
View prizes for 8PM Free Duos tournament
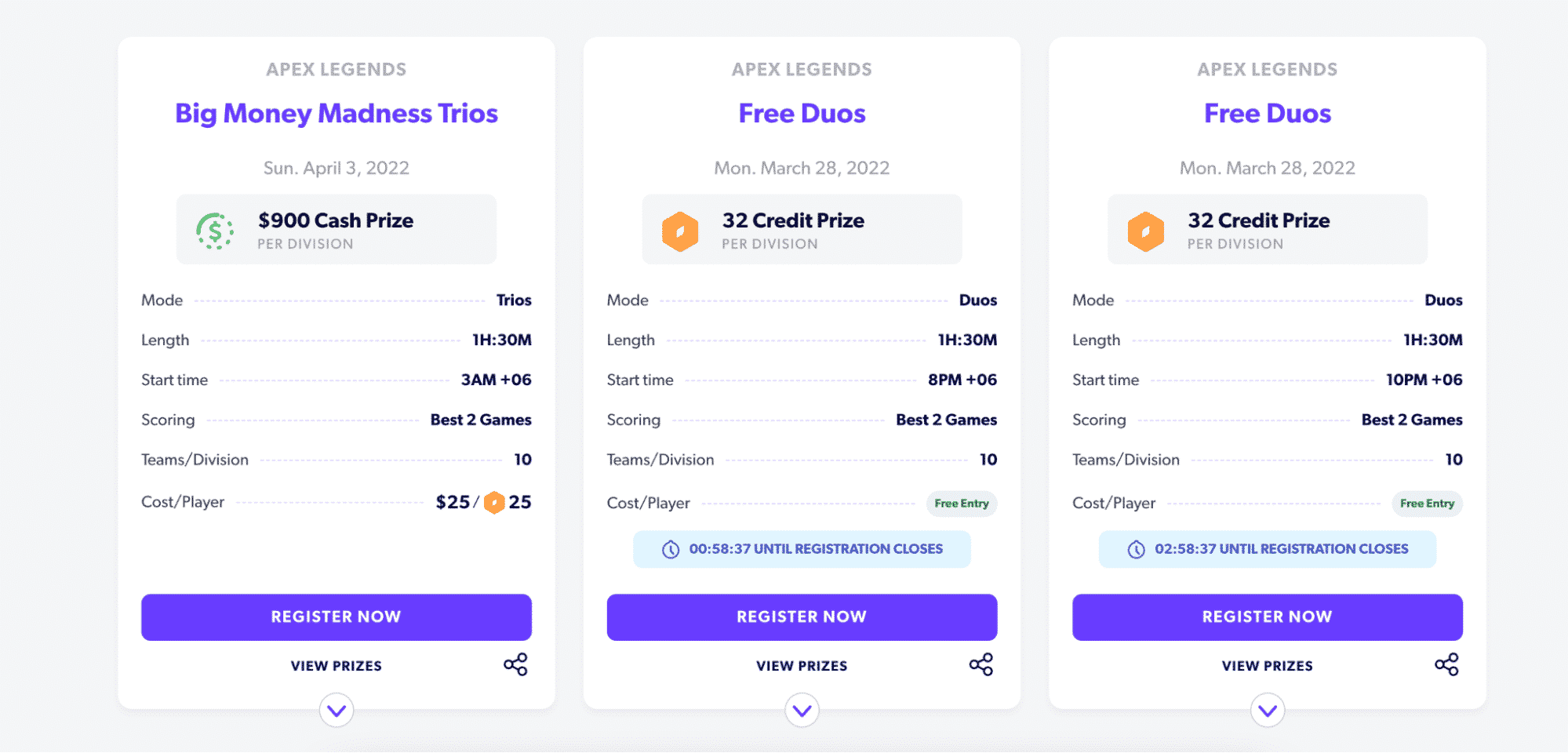(802, 666)
